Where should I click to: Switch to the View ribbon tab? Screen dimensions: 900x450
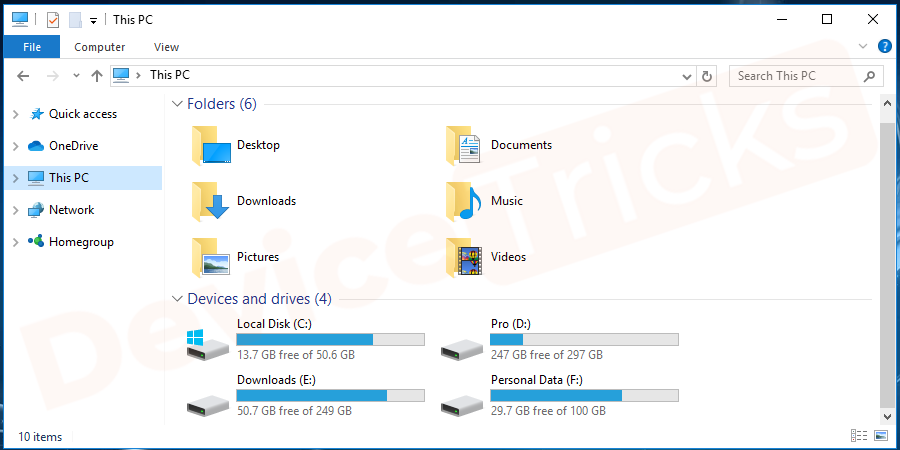[166, 47]
